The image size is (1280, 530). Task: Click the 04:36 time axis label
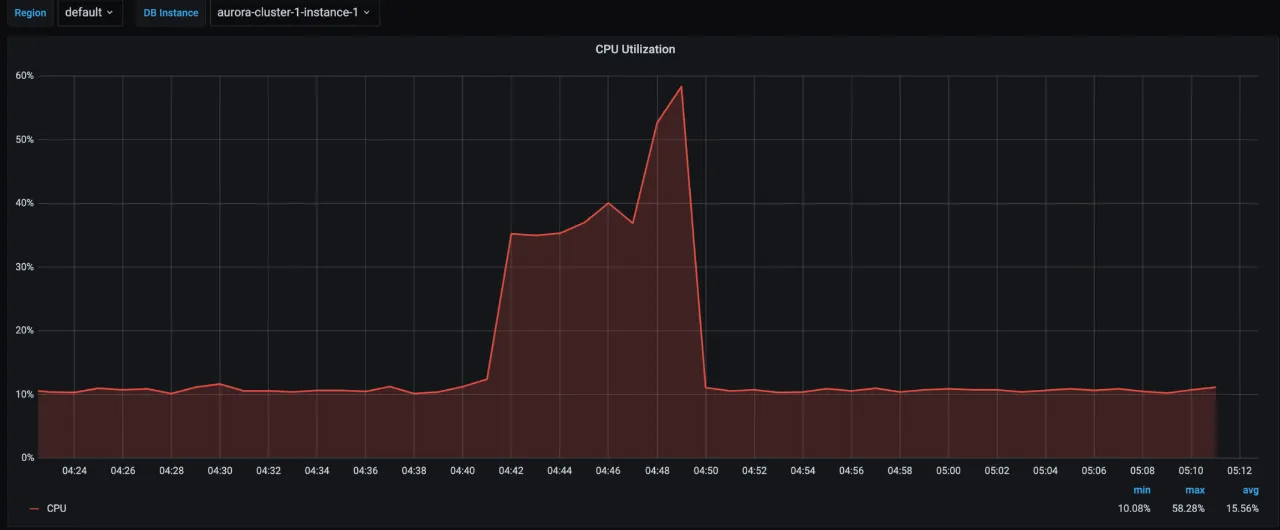[x=366, y=471]
